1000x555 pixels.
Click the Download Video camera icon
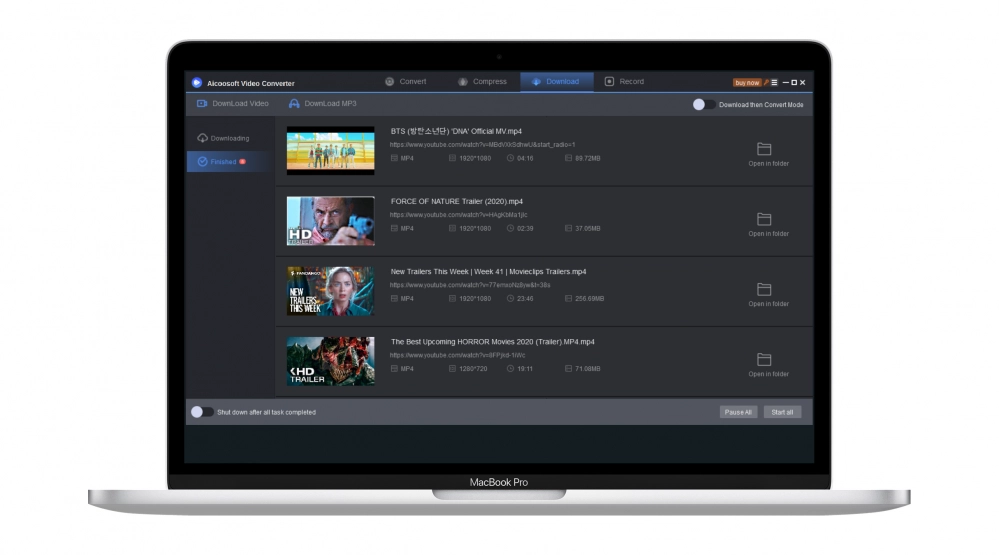pos(202,104)
